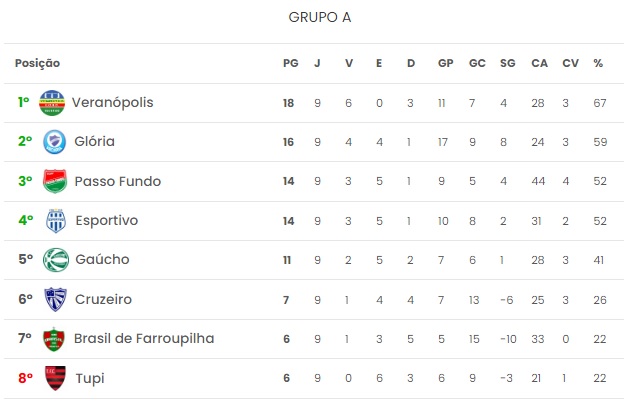Click the Cruzeiro team crest

click(x=55, y=299)
